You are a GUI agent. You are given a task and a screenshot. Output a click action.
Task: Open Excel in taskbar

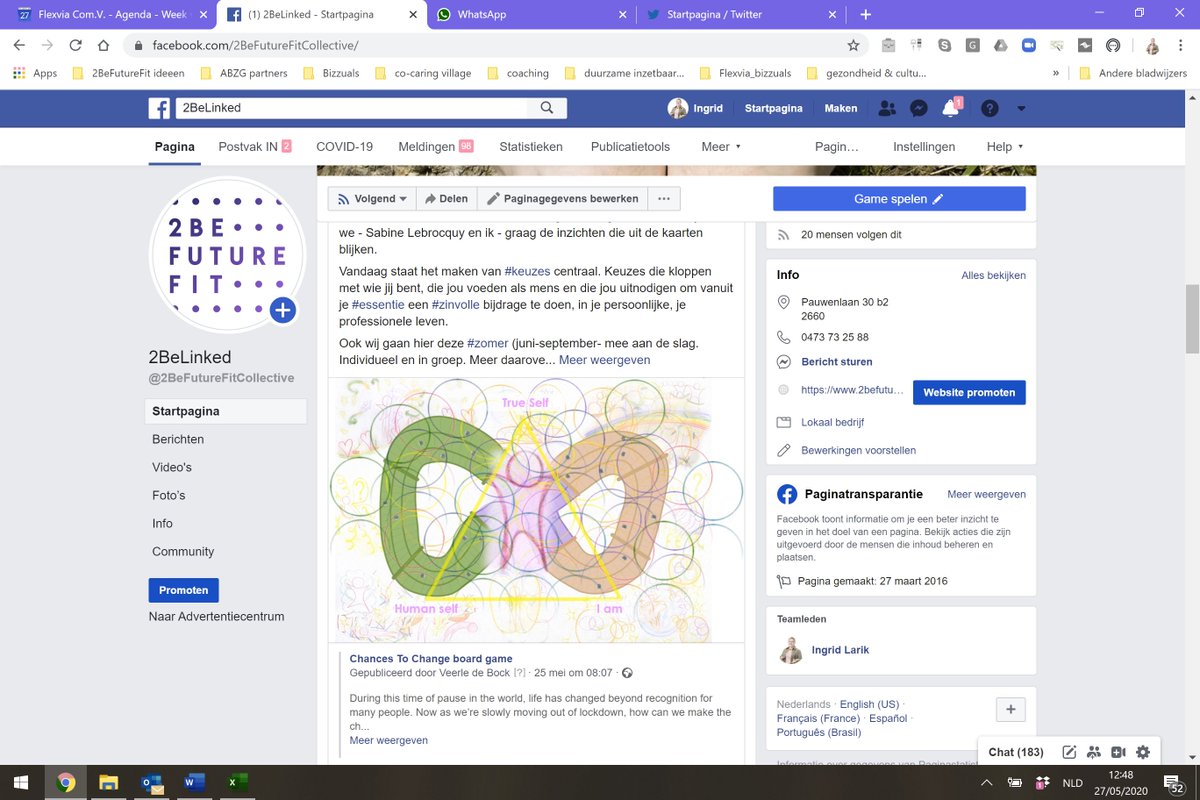click(238, 782)
